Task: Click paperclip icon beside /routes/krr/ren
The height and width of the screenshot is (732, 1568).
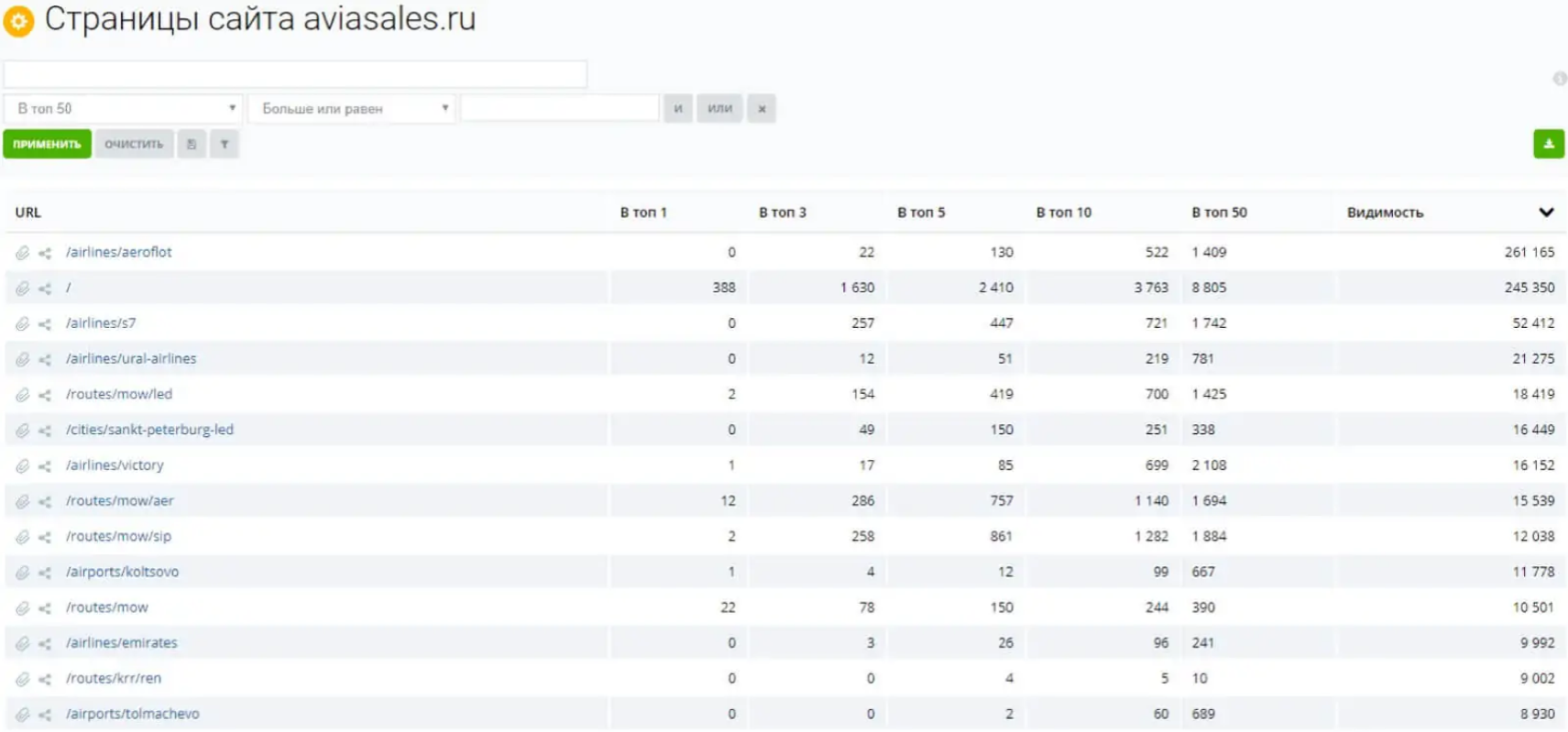Action: click(x=23, y=679)
